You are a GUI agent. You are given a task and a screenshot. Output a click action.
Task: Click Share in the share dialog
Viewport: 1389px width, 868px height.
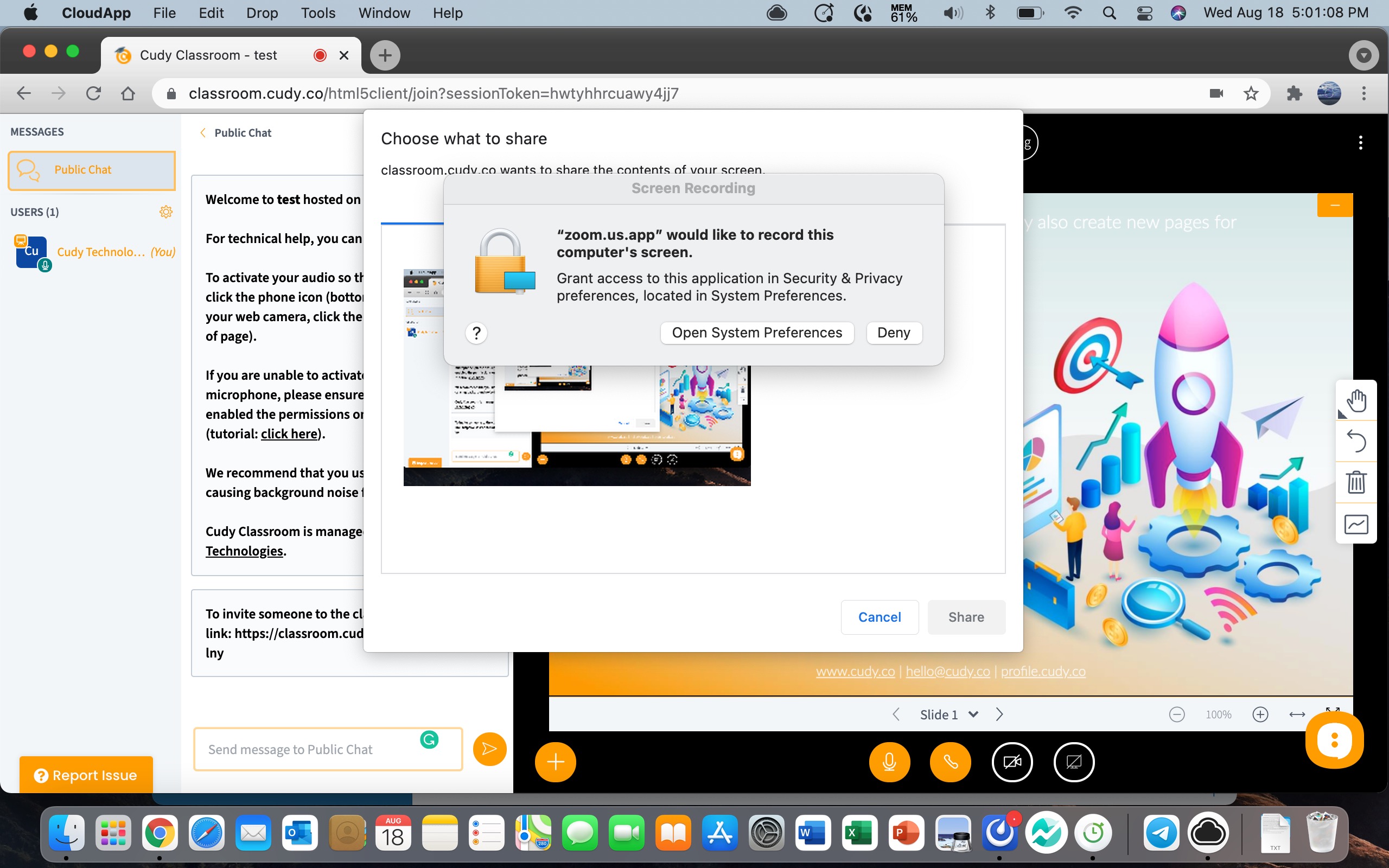point(966,617)
